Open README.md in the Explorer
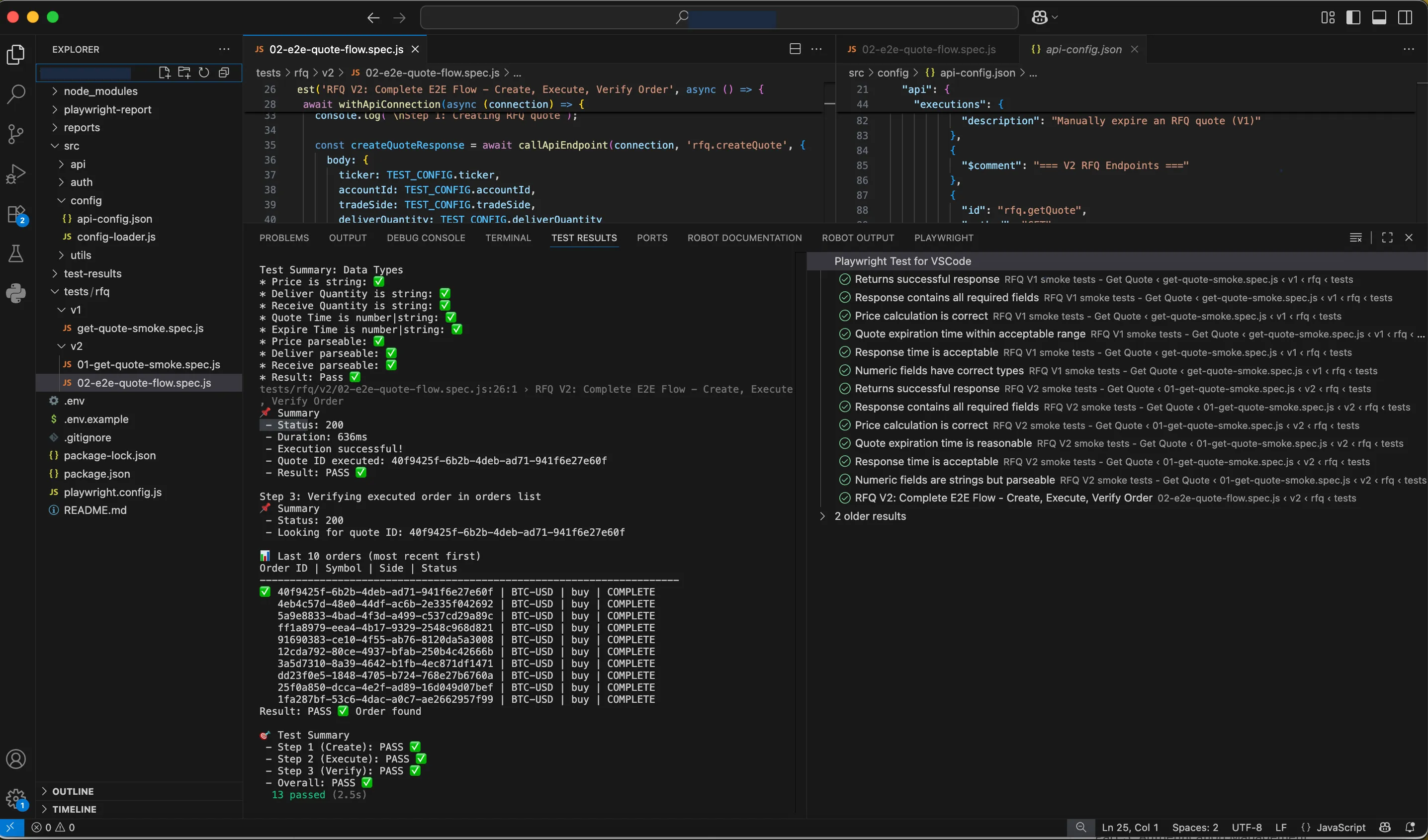Screen dimensions: 1428x840 (x=94, y=510)
